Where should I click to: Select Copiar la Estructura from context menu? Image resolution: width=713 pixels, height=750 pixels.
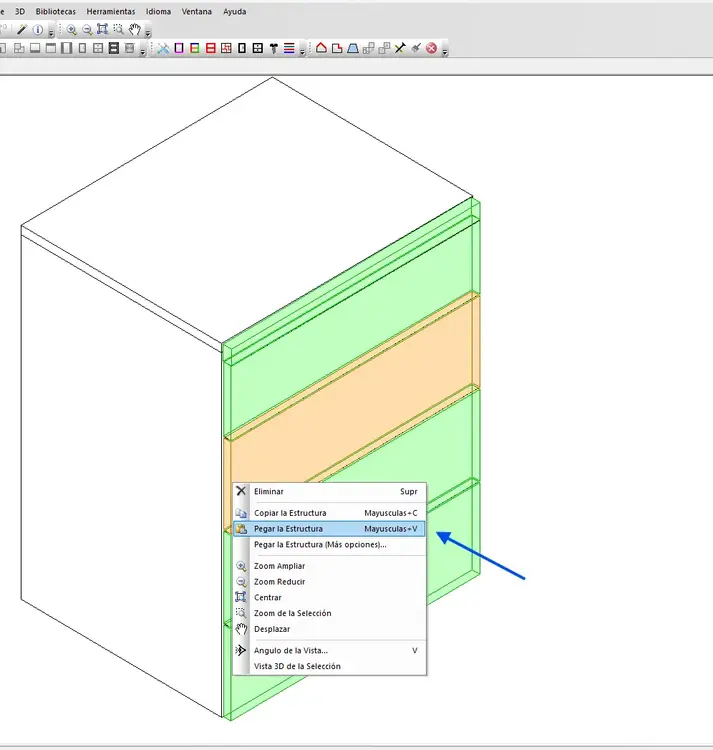pos(290,513)
